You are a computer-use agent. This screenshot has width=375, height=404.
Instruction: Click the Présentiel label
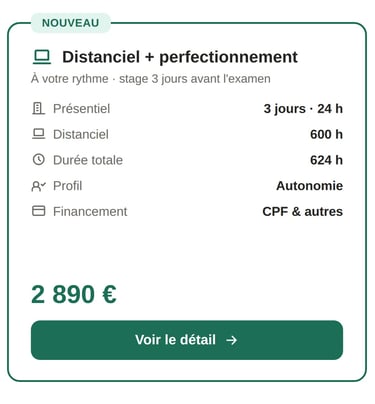[x=81, y=109]
